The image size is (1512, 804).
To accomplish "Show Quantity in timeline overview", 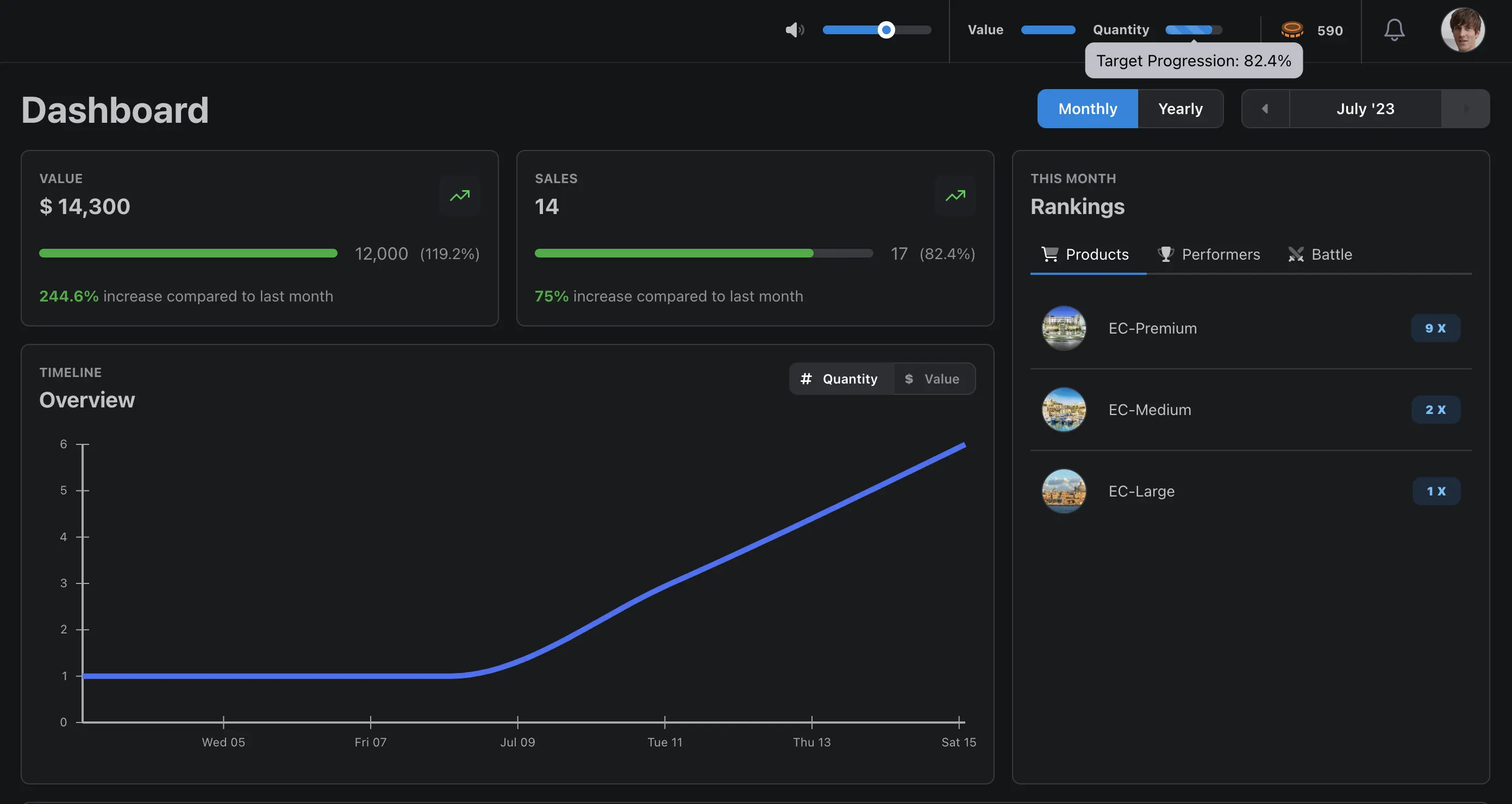I will (841, 379).
